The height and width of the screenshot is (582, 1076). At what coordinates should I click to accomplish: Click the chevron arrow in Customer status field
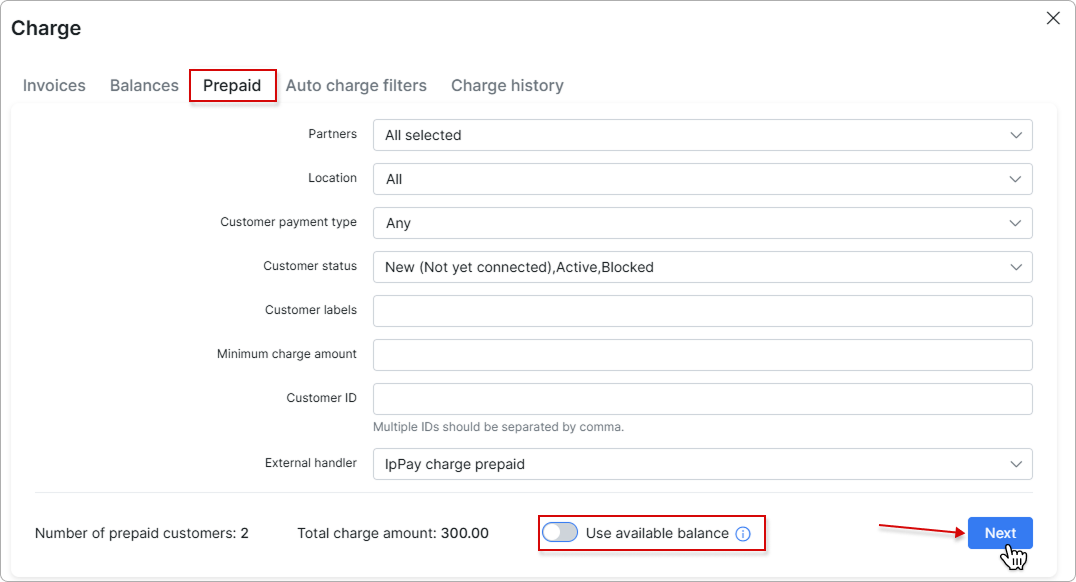[x=1016, y=267]
